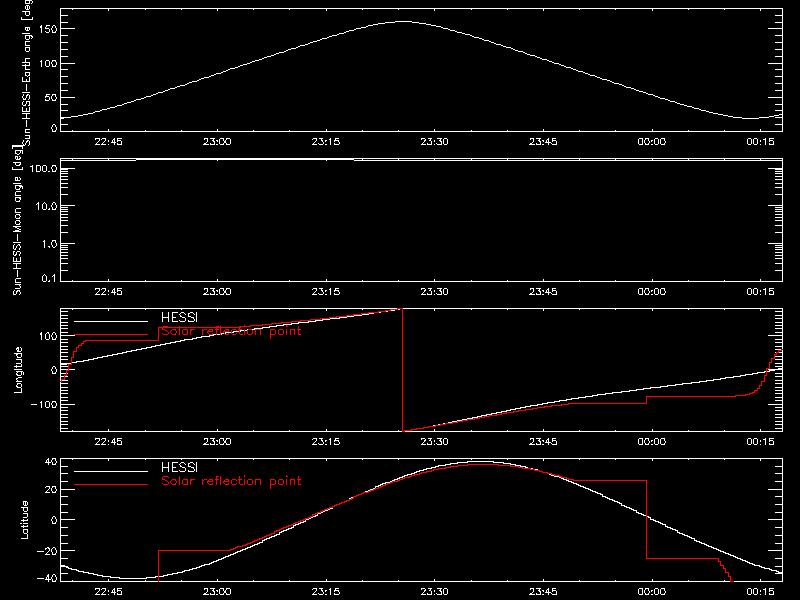Click red legend line sample in Longitude plot
The width and height of the screenshot is (800, 600).
coord(111,335)
